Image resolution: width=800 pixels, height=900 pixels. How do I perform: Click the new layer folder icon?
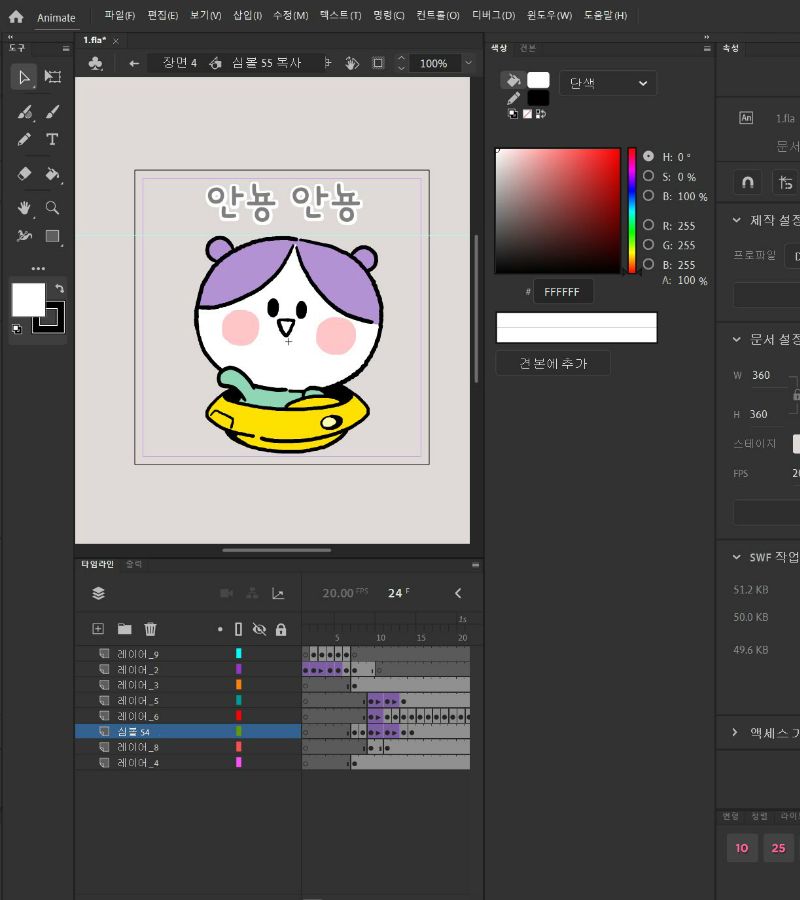coord(124,629)
